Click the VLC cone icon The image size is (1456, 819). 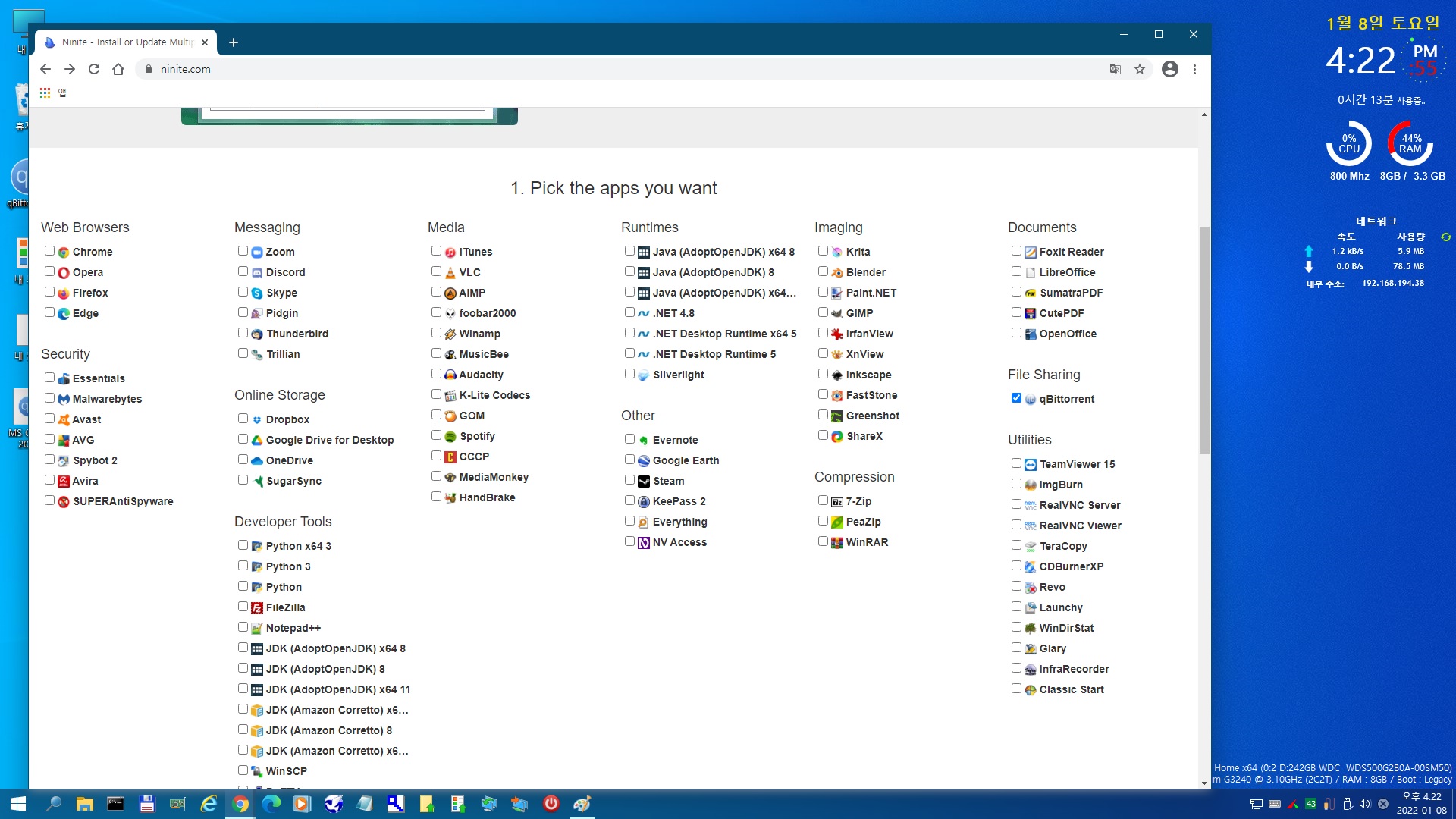point(450,272)
